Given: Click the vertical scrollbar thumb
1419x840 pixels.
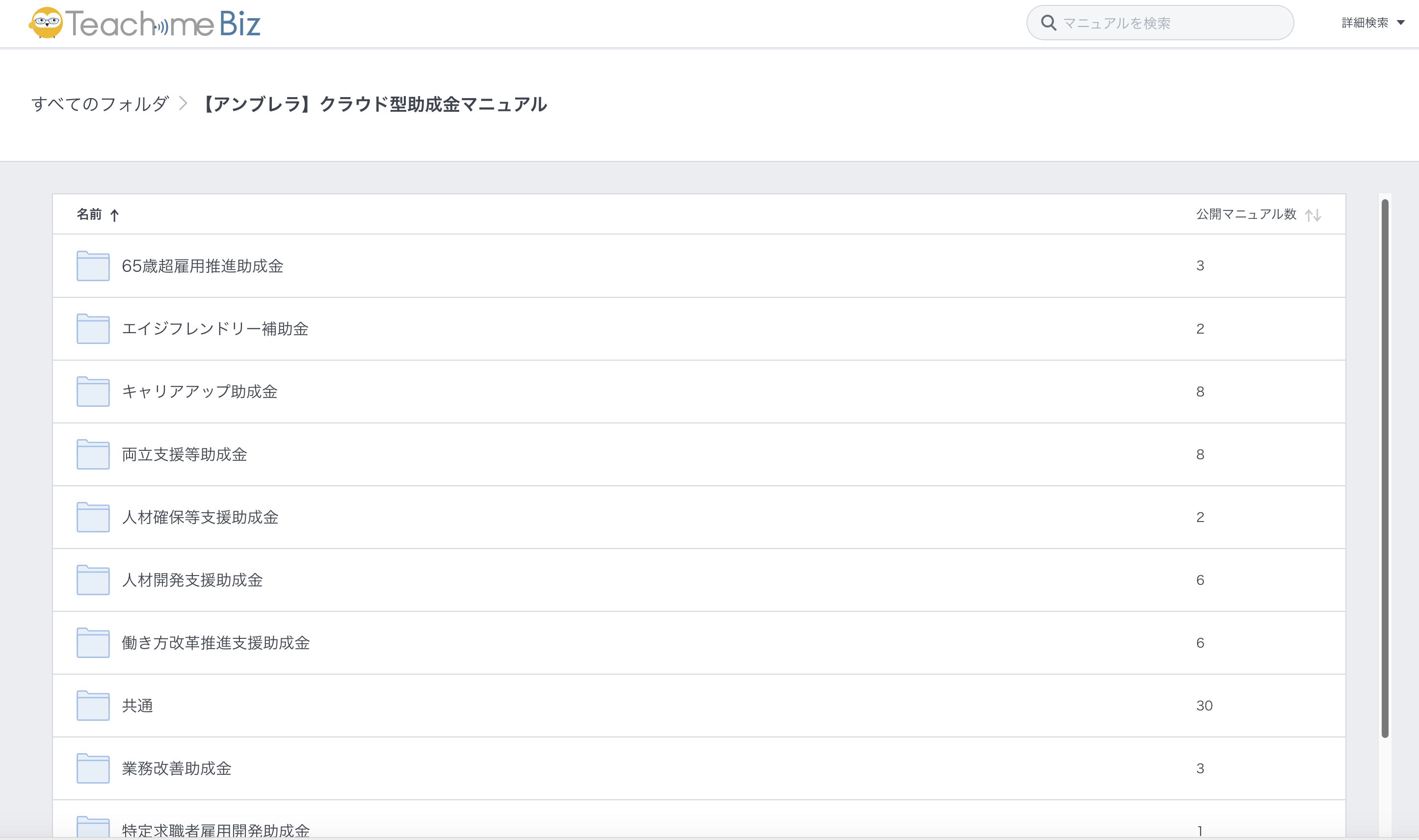Looking at the screenshot, I should tap(1385, 468).
